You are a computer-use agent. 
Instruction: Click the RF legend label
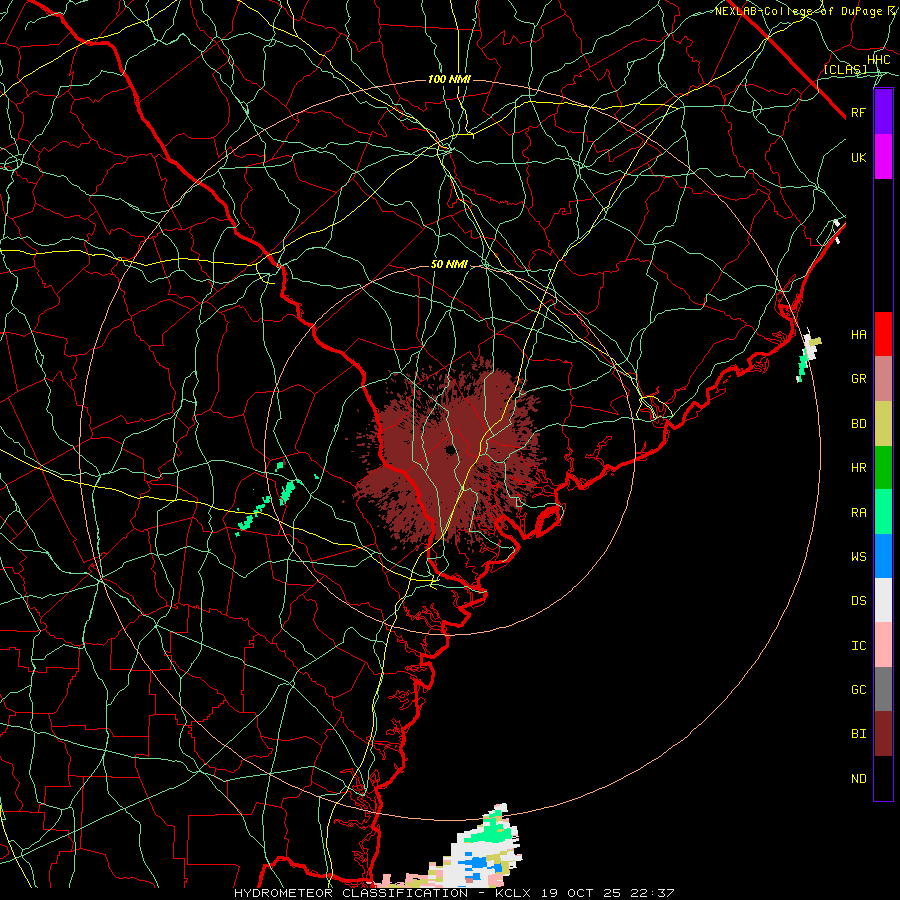tap(859, 113)
